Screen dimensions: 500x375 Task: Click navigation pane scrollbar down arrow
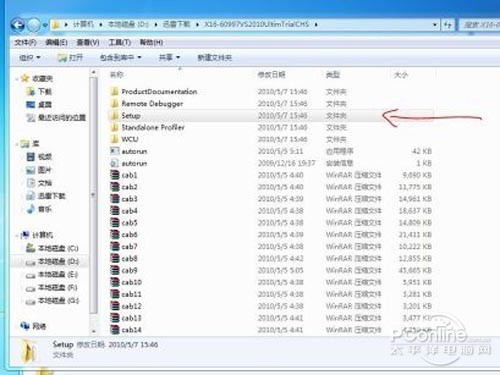click(x=94, y=331)
